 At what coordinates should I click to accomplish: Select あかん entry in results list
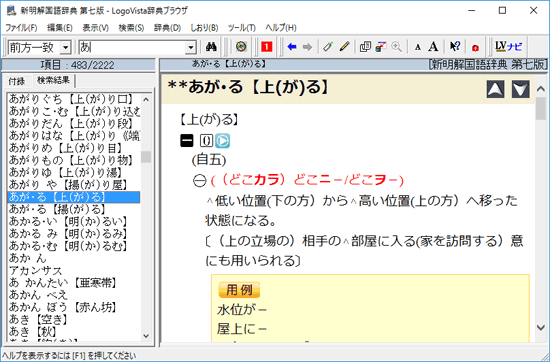coord(74,259)
